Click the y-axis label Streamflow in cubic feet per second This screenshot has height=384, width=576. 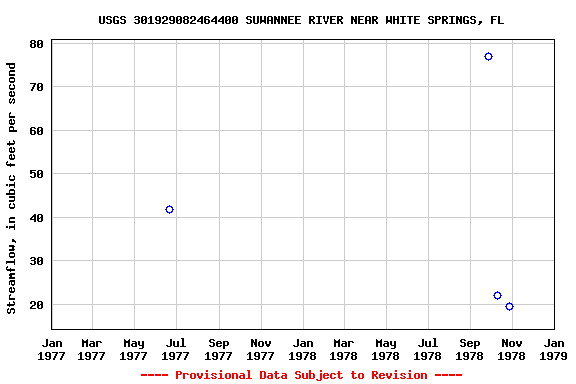(11, 188)
